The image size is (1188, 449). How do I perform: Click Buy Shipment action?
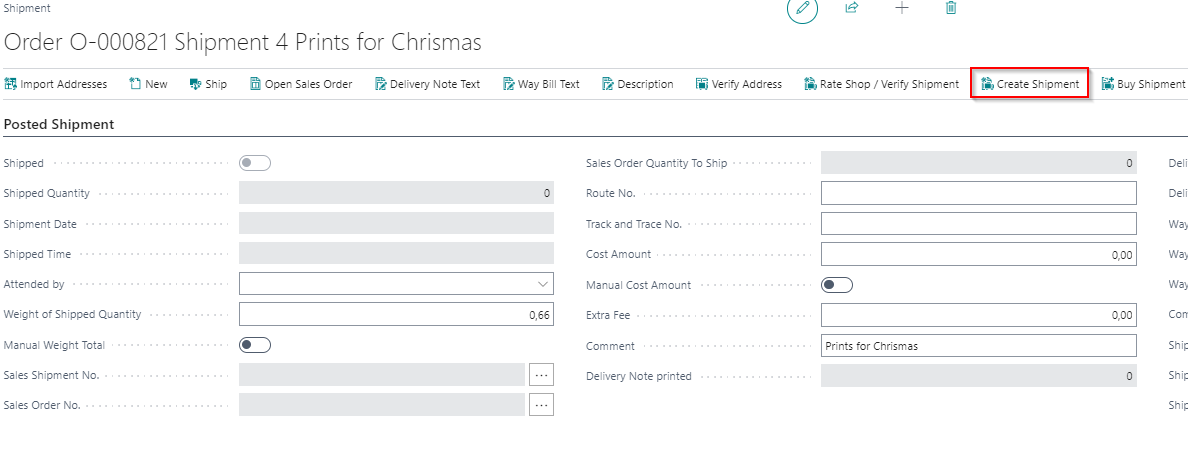click(x=1143, y=84)
